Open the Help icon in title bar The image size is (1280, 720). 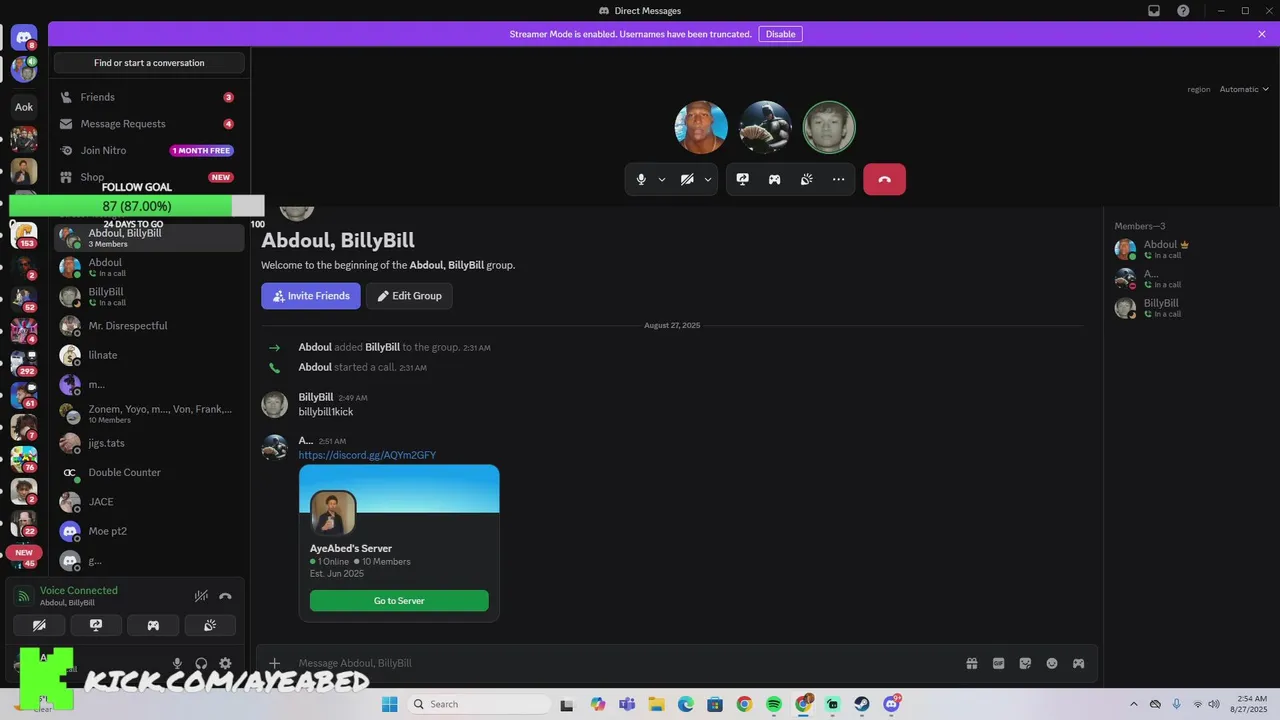[x=1183, y=11]
